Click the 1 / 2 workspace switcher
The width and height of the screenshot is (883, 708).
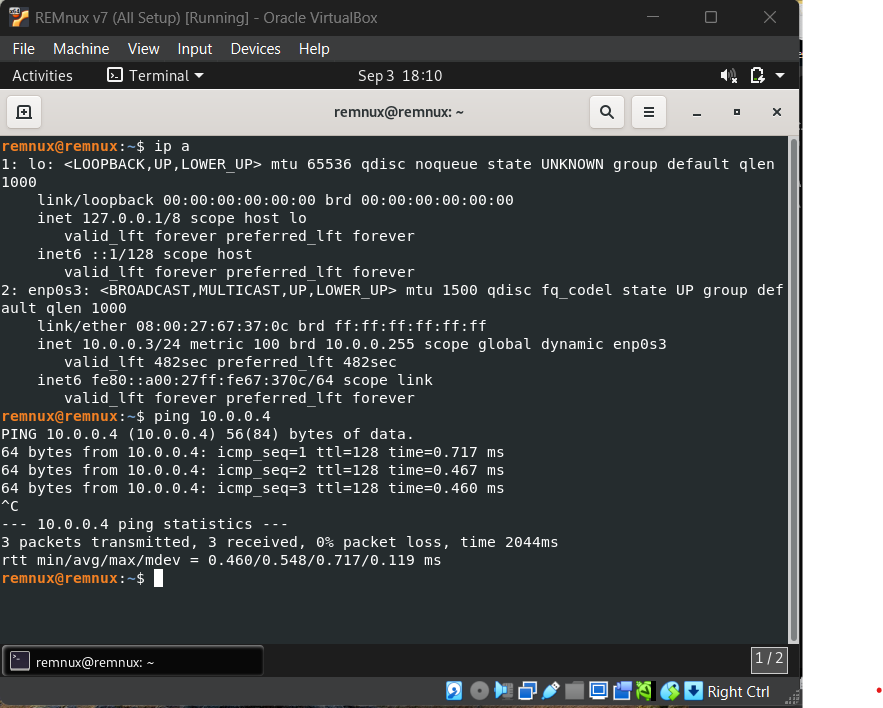pos(769,660)
